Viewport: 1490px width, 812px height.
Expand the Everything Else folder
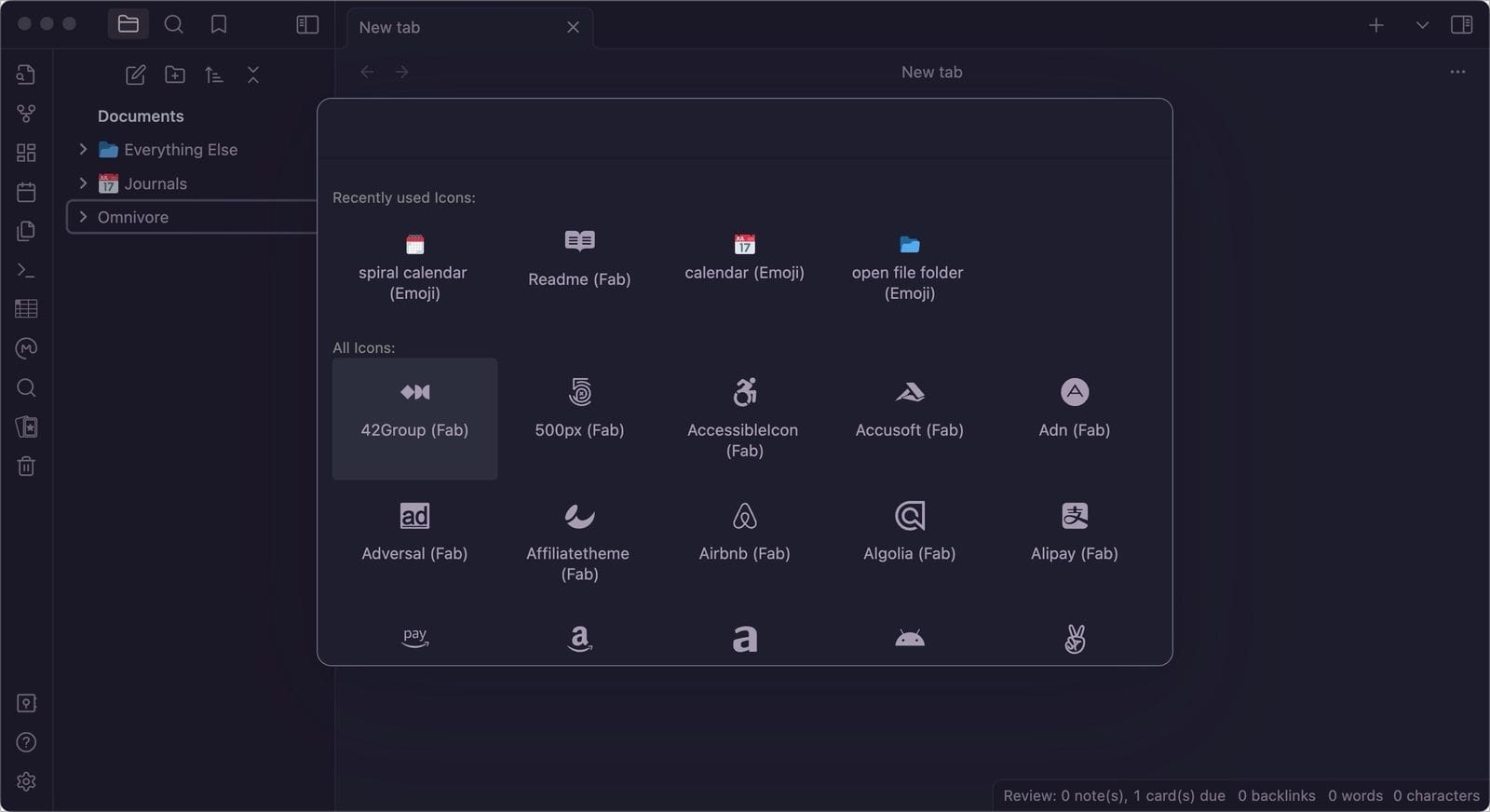[83, 149]
